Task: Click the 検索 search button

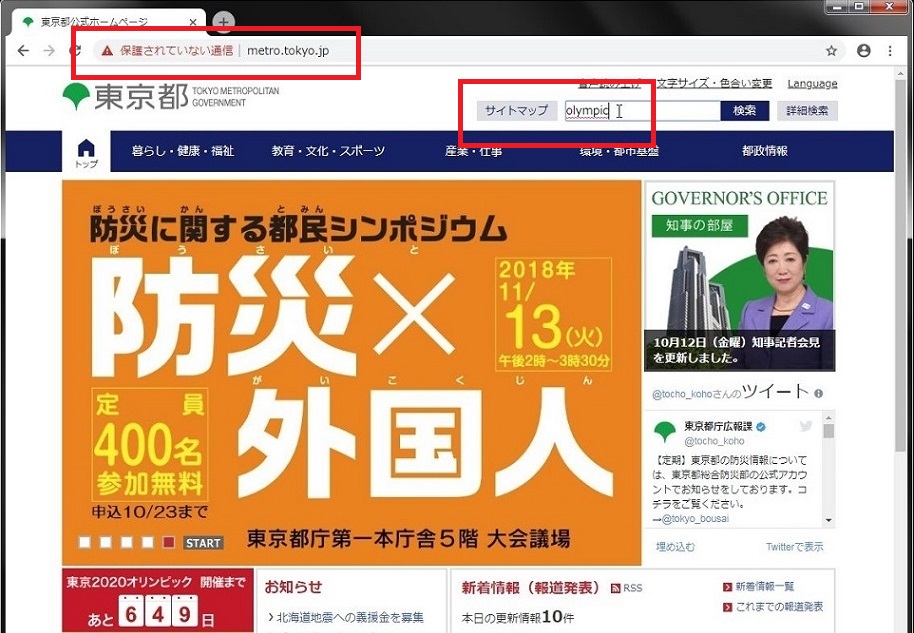Action: (744, 111)
